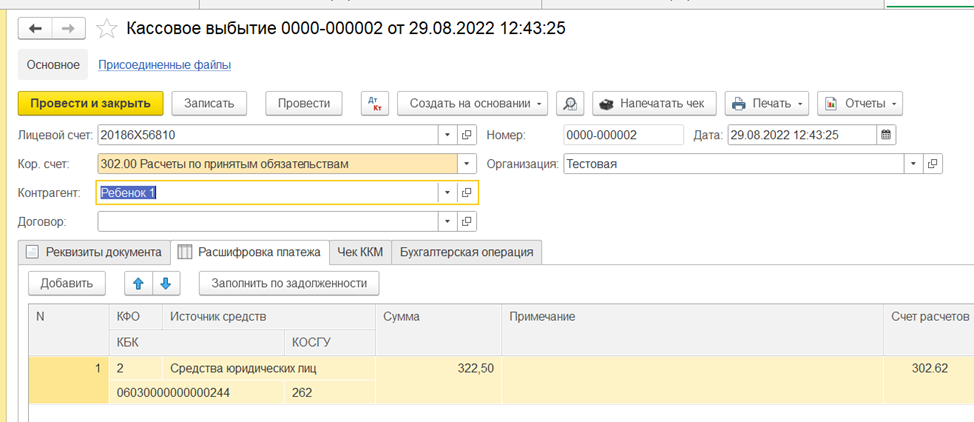This screenshot has width=974, height=422.
Task: Select Счет расчетов cell 302.62
Action: (x=929, y=380)
